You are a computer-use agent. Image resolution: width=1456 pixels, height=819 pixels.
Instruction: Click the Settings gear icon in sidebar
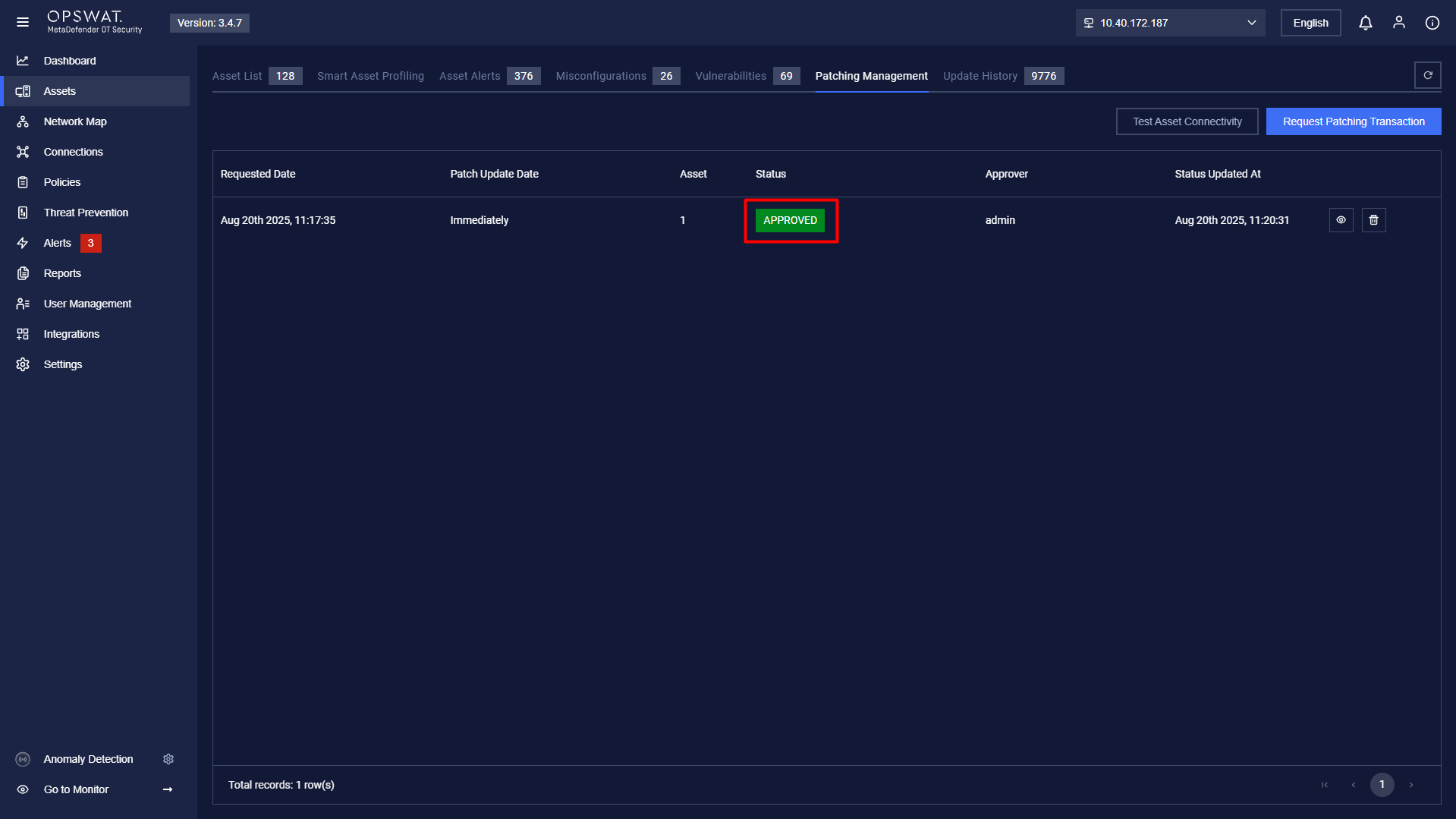tap(23, 364)
